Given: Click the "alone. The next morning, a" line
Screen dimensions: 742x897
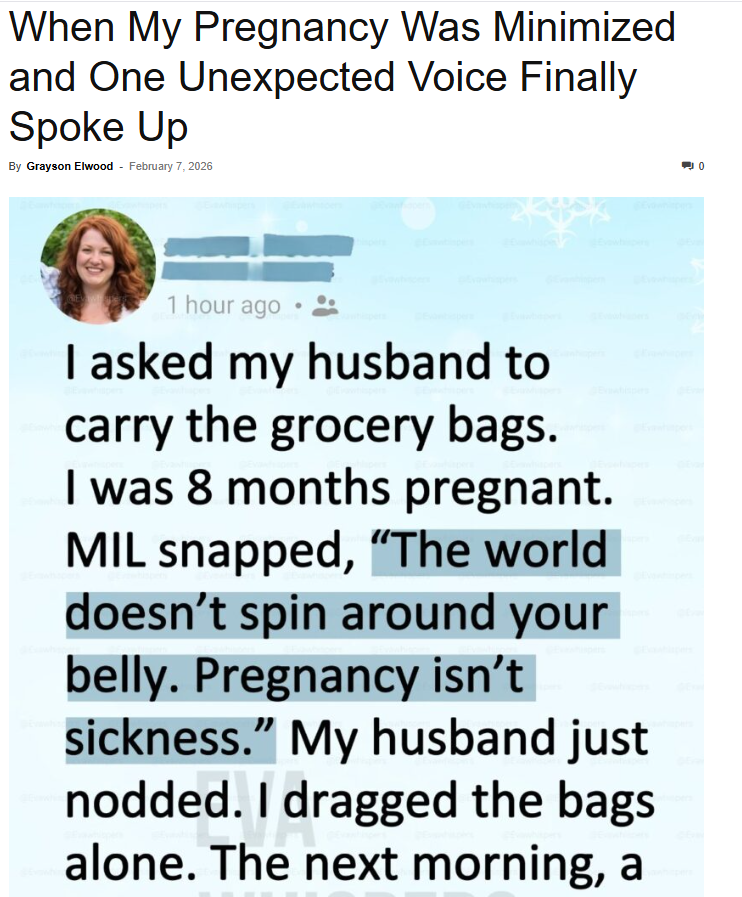Looking at the screenshot, I should [353, 863].
